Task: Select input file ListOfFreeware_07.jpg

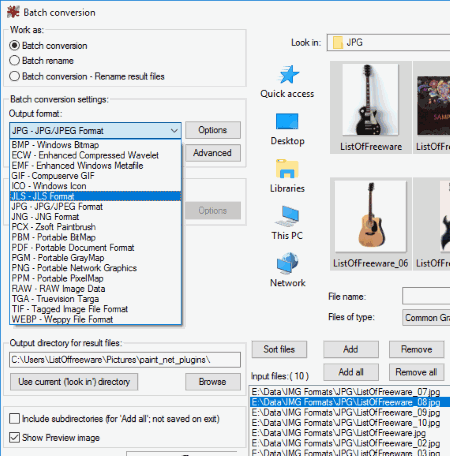Action: pyautogui.click(x=350, y=392)
